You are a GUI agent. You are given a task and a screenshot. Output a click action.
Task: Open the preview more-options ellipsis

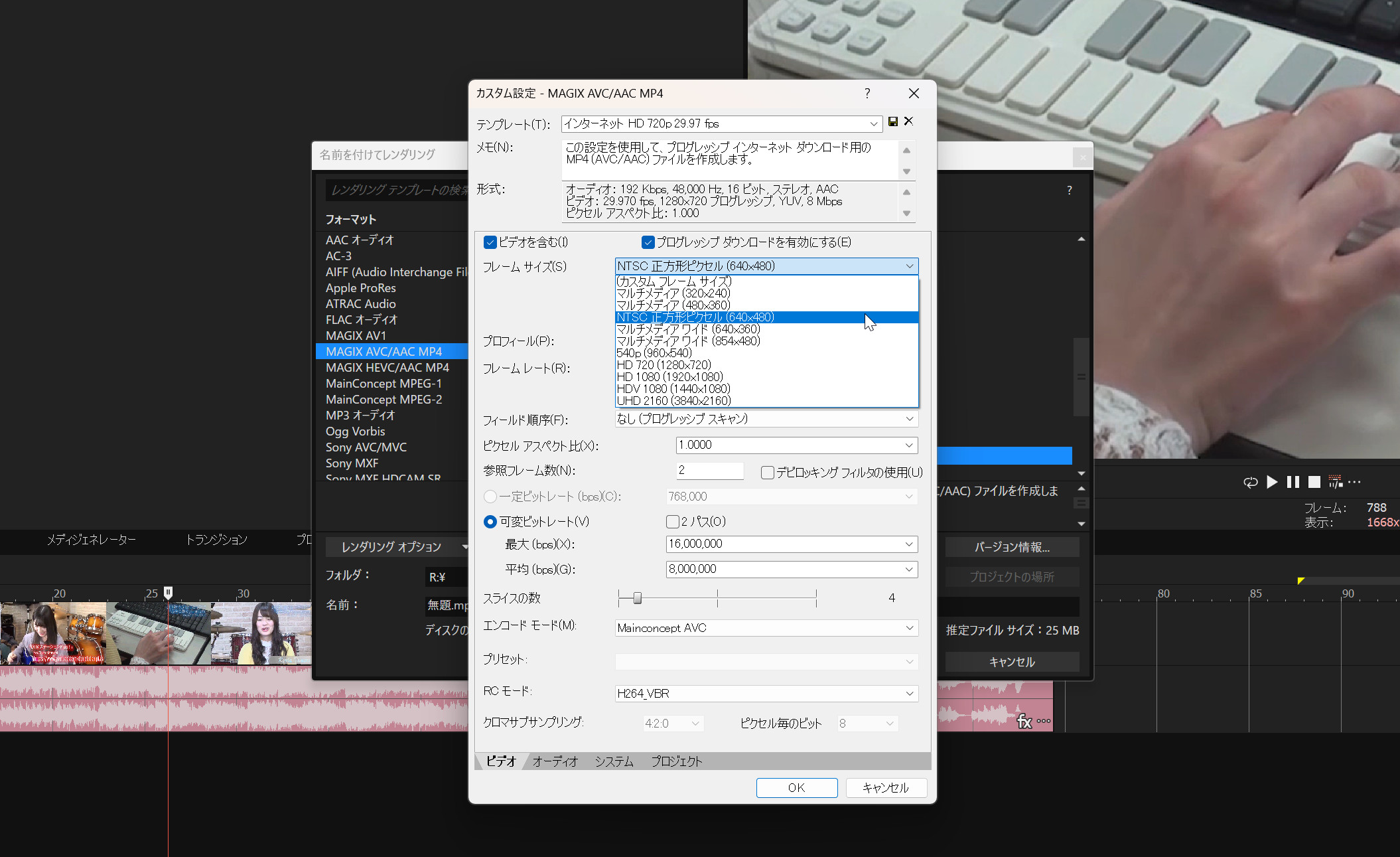[1355, 482]
